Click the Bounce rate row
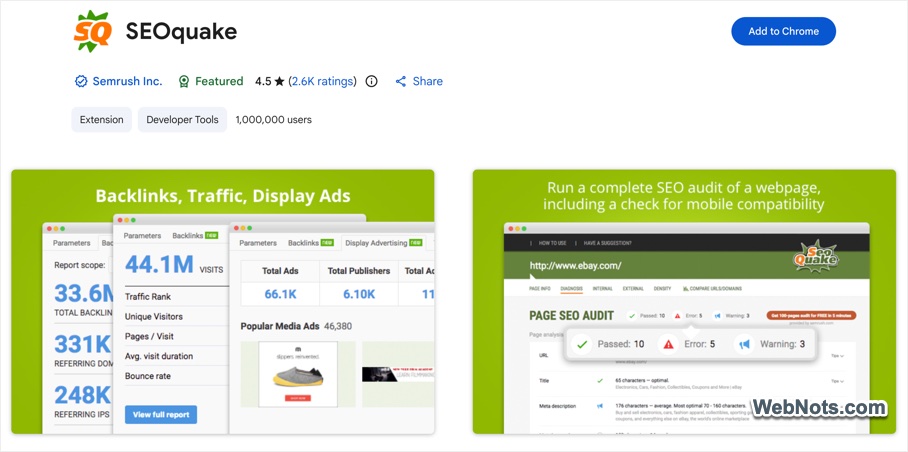This screenshot has height=452, width=908. tap(177, 376)
